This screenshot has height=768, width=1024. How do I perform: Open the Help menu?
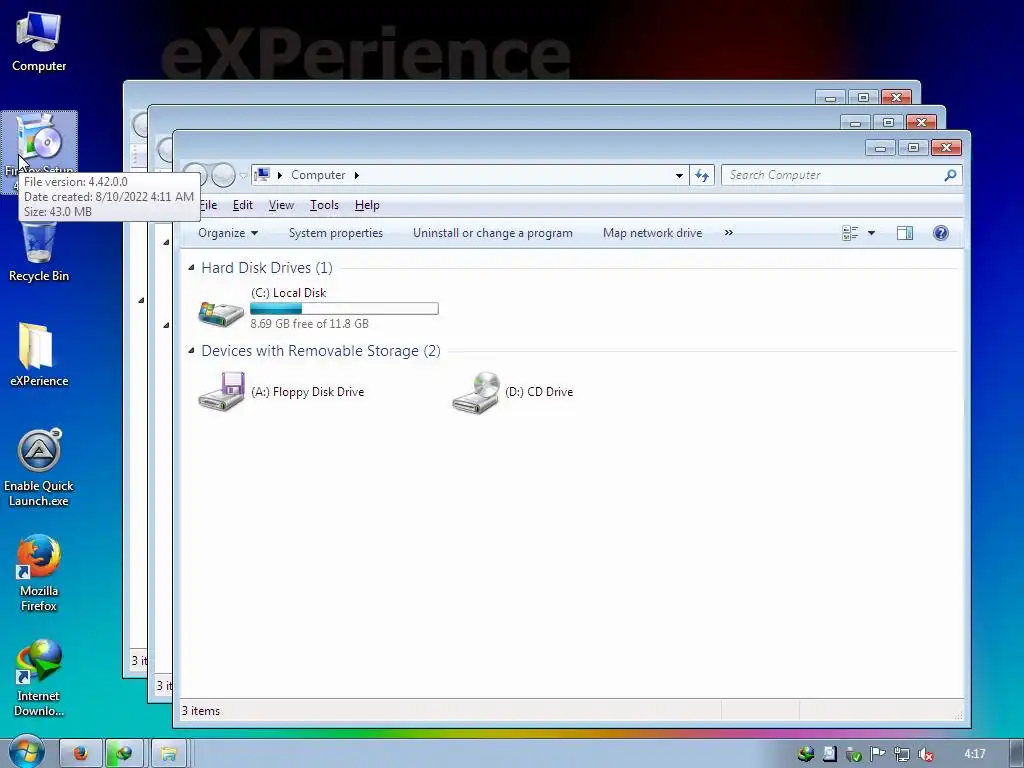367,205
